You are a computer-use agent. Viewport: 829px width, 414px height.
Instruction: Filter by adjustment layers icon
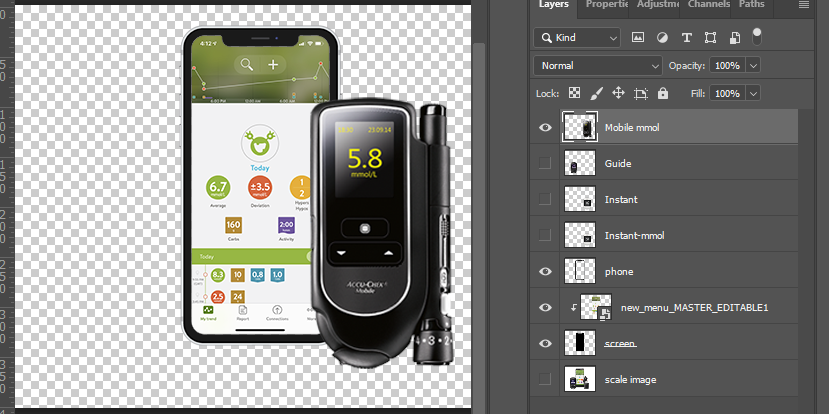pos(662,38)
